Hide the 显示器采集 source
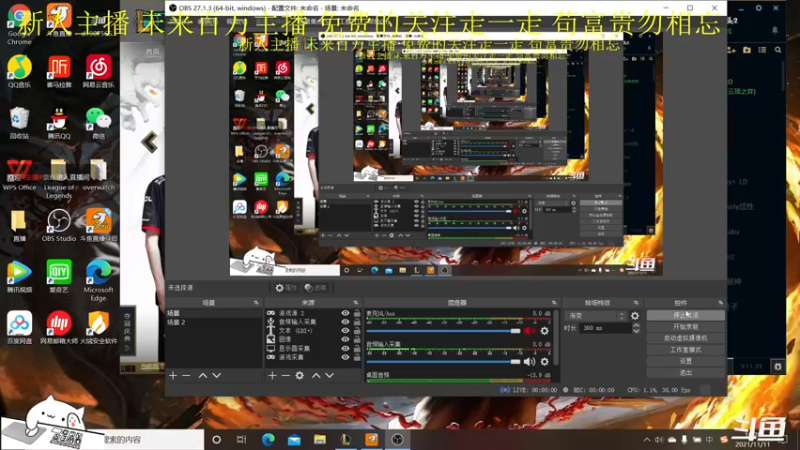The width and height of the screenshot is (800, 450). (x=345, y=348)
